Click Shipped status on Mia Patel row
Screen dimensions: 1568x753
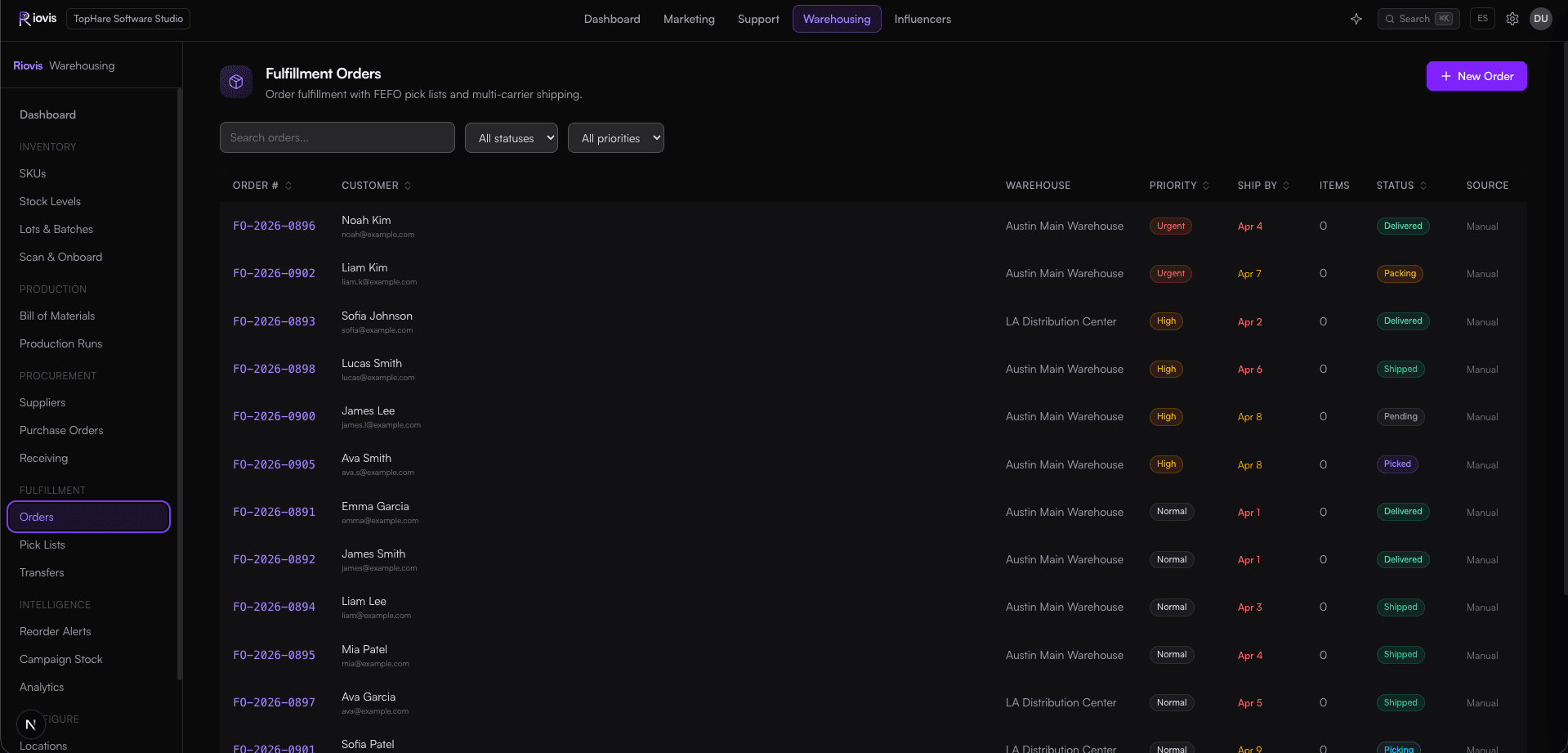click(x=1400, y=655)
